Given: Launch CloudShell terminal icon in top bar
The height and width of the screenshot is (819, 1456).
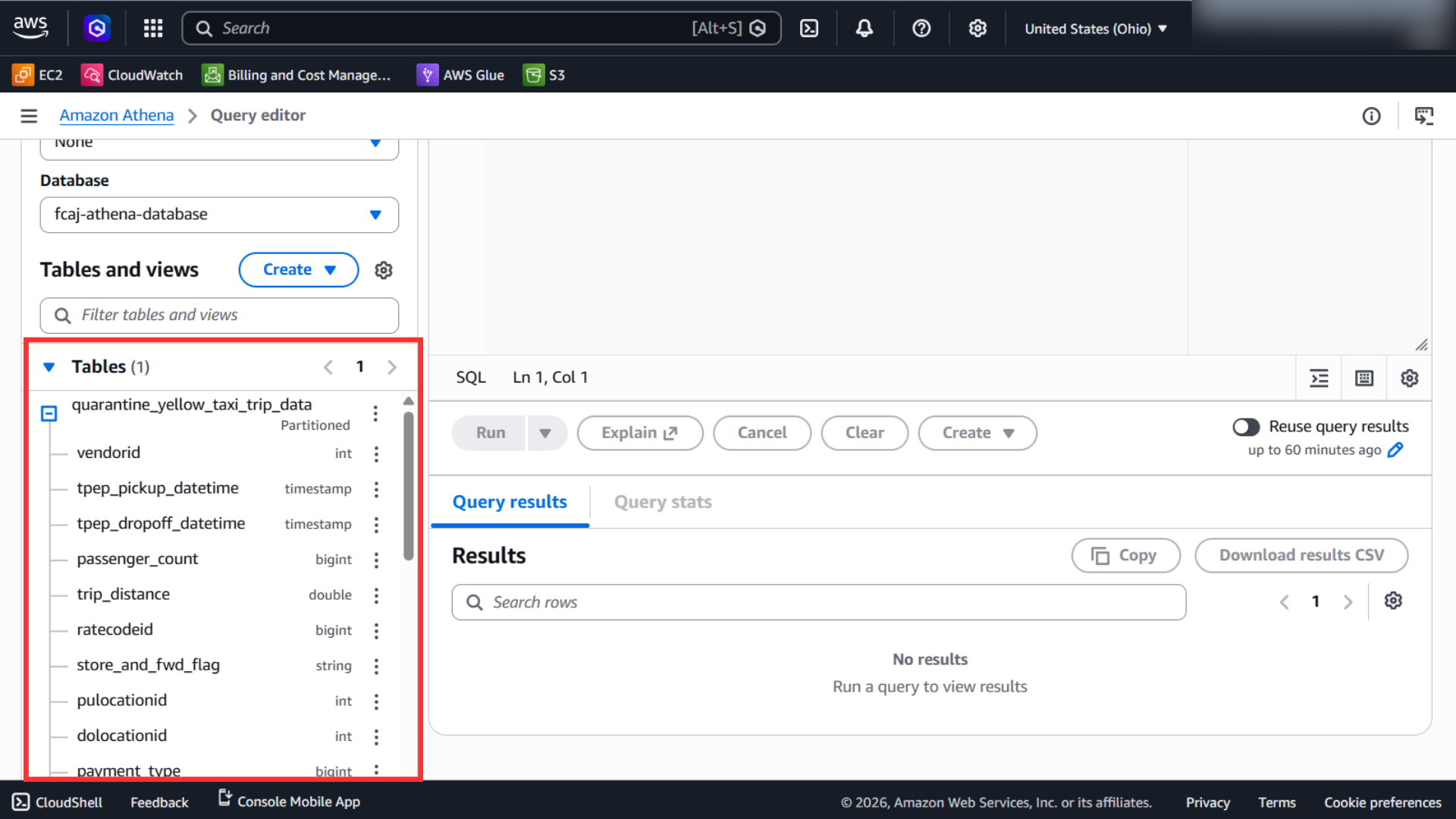Looking at the screenshot, I should click(809, 28).
